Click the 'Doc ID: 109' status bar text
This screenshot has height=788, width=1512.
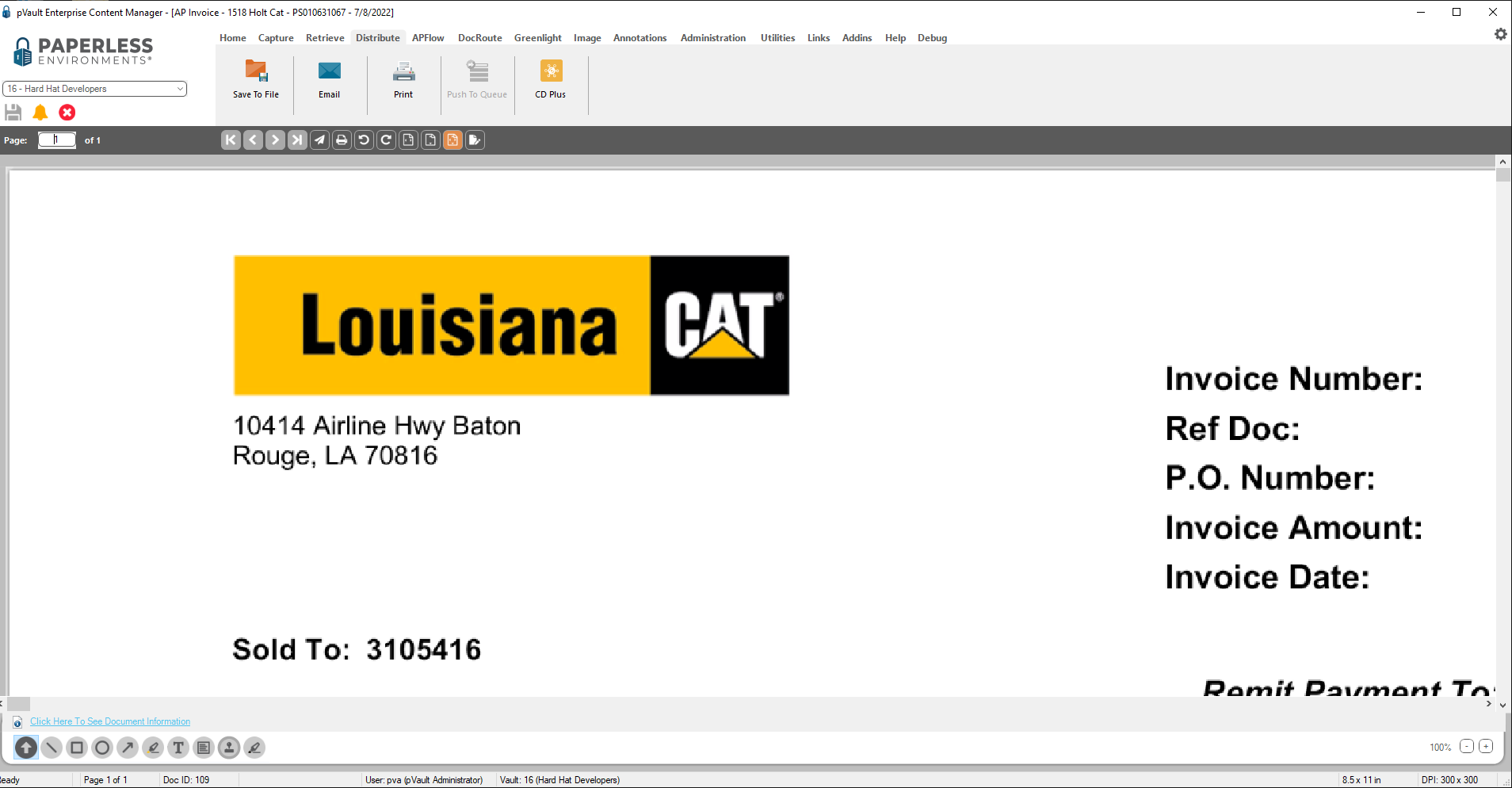coord(186,780)
